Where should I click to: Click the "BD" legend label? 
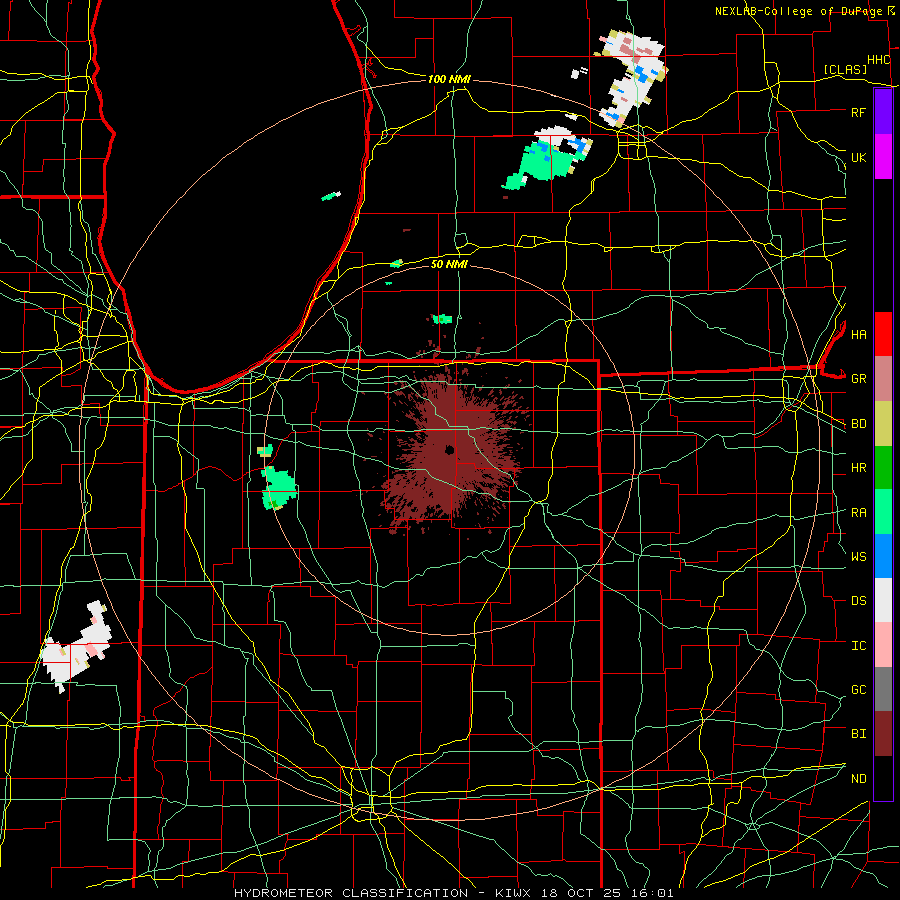click(858, 424)
